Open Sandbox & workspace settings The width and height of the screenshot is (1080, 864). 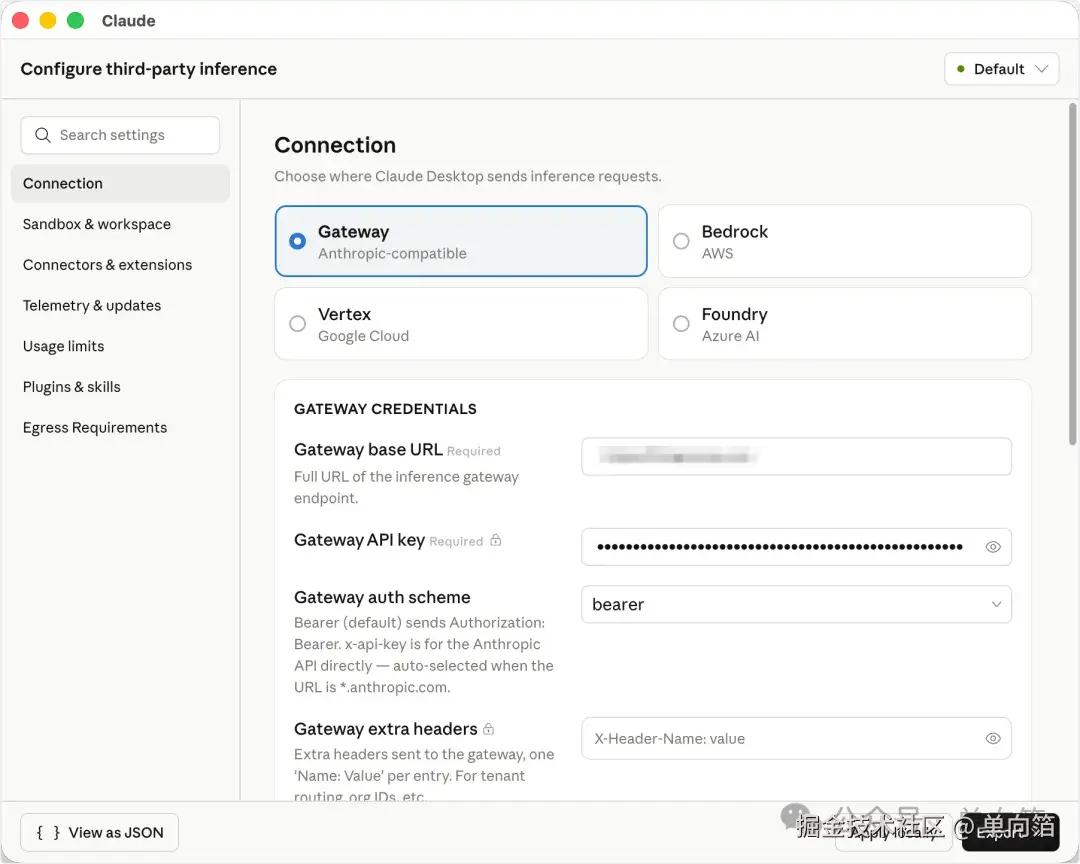120,224
